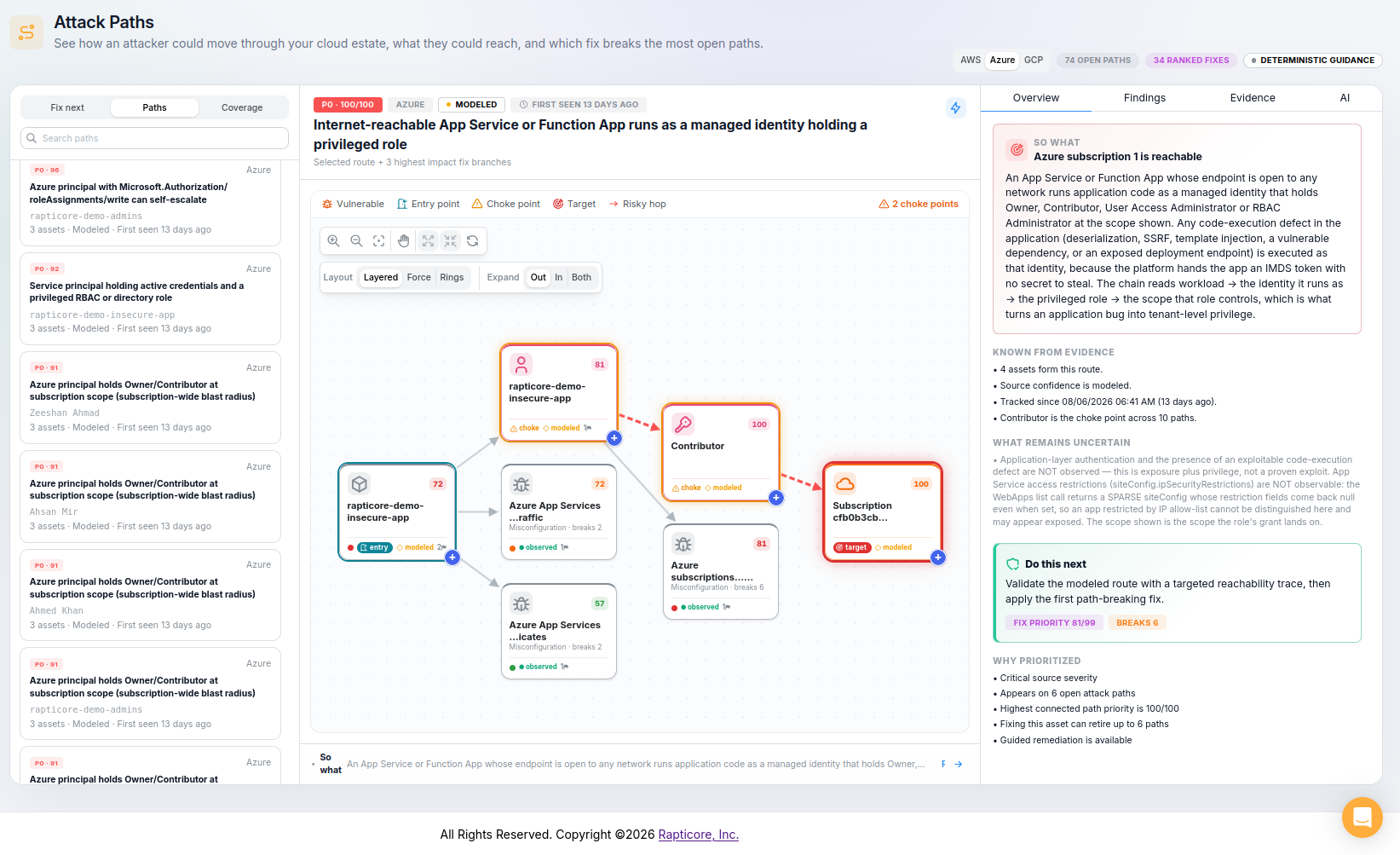Expand the score-81 insecure-app node with its plus button
The width and height of the screenshot is (1400, 855).
pyautogui.click(x=614, y=438)
